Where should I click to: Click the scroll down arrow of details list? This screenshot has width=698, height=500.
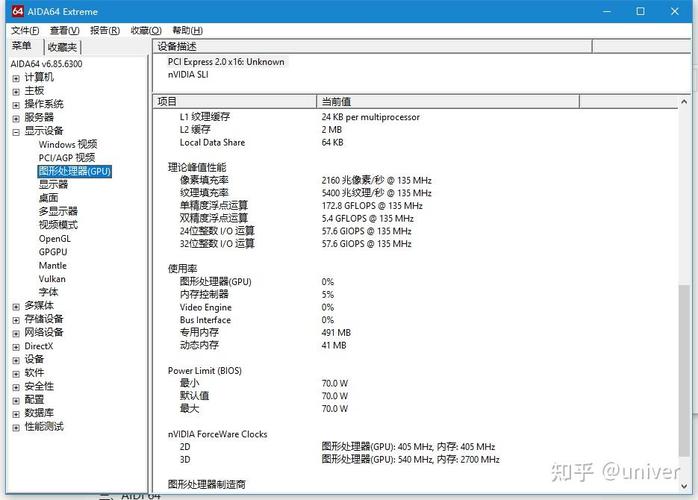pos(685,486)
